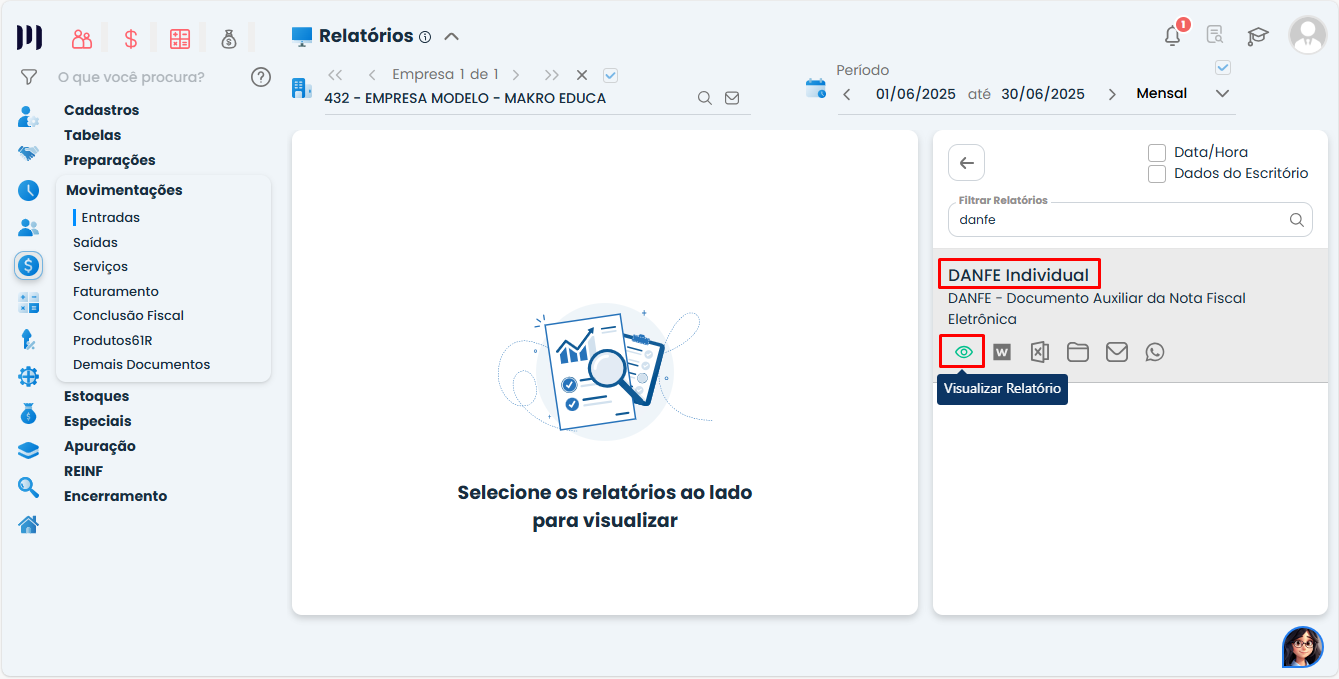This screenshot has height=679, width=1339.
Task: Open the Conclusão Fiscal submenu item
Action: (129, 315)
